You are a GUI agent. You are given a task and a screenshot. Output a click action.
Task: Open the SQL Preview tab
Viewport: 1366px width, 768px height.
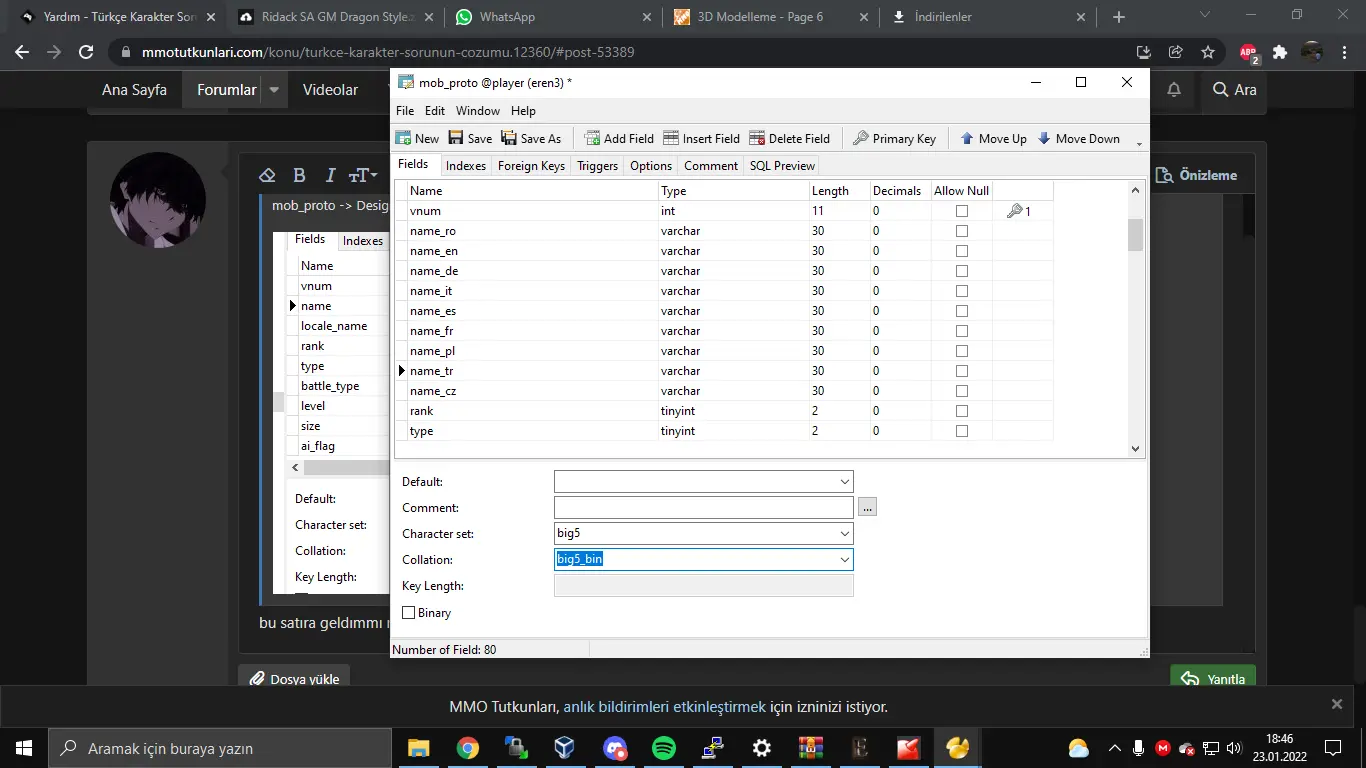tap(782, 166)
